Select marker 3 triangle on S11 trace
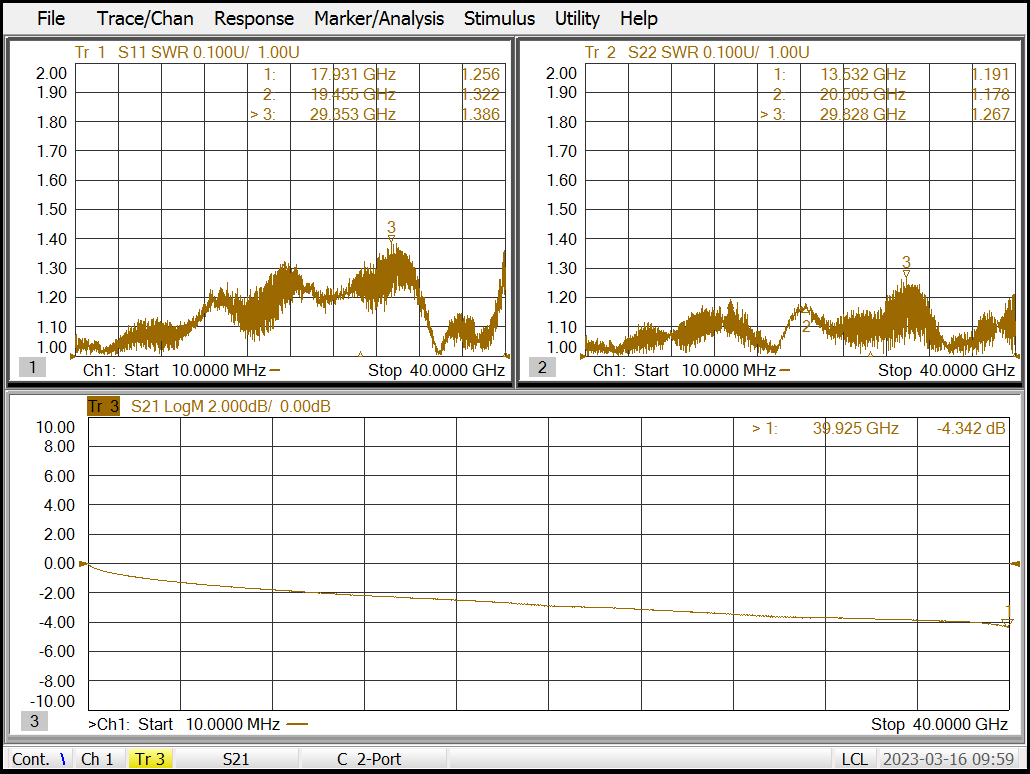This screenshot has width=1030, height=774. coord(391,239)
